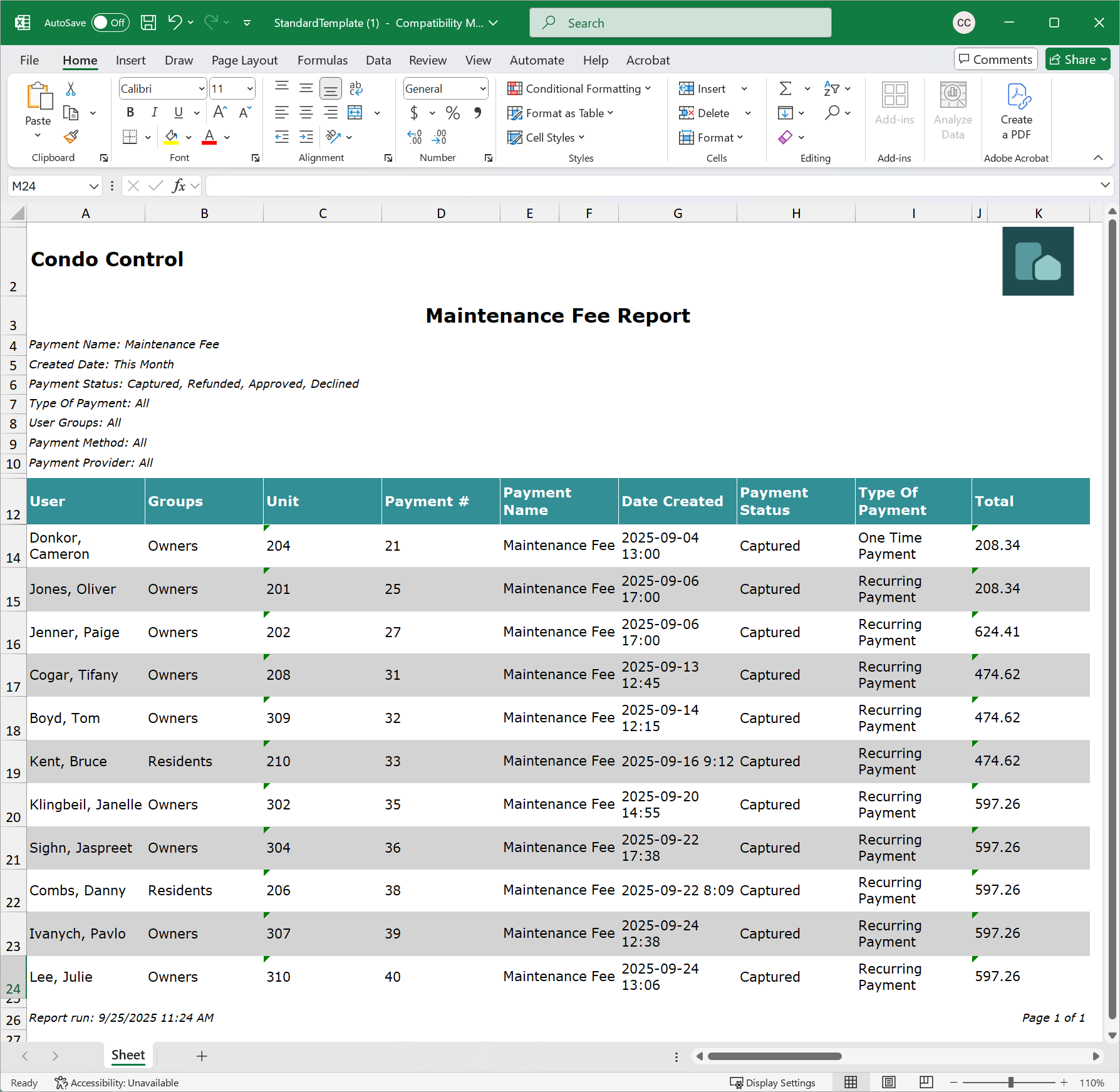Click Increase Decimal icon
Screen dimensions: 1120x1092
coord(415,137)
